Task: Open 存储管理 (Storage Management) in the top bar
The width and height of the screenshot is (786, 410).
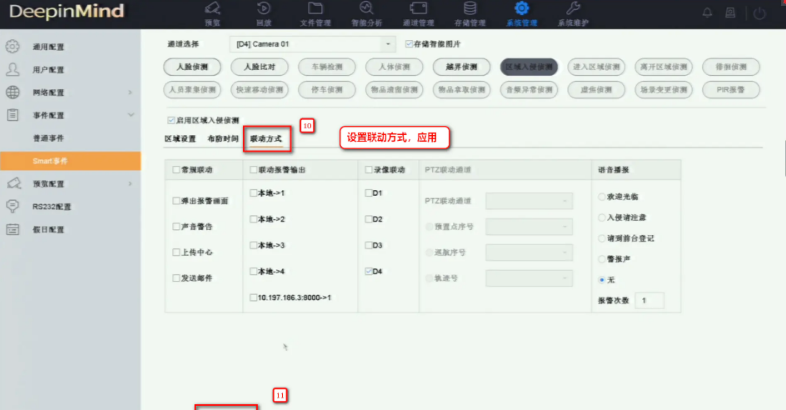Action: click(469, 13)
